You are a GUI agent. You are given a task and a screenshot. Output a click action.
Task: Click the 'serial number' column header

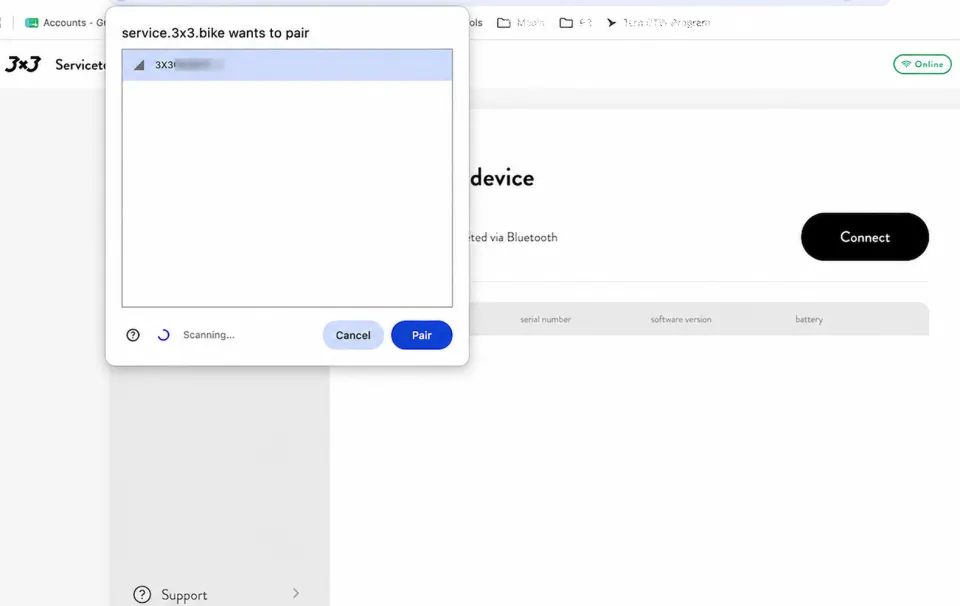(x=546, y=319)
